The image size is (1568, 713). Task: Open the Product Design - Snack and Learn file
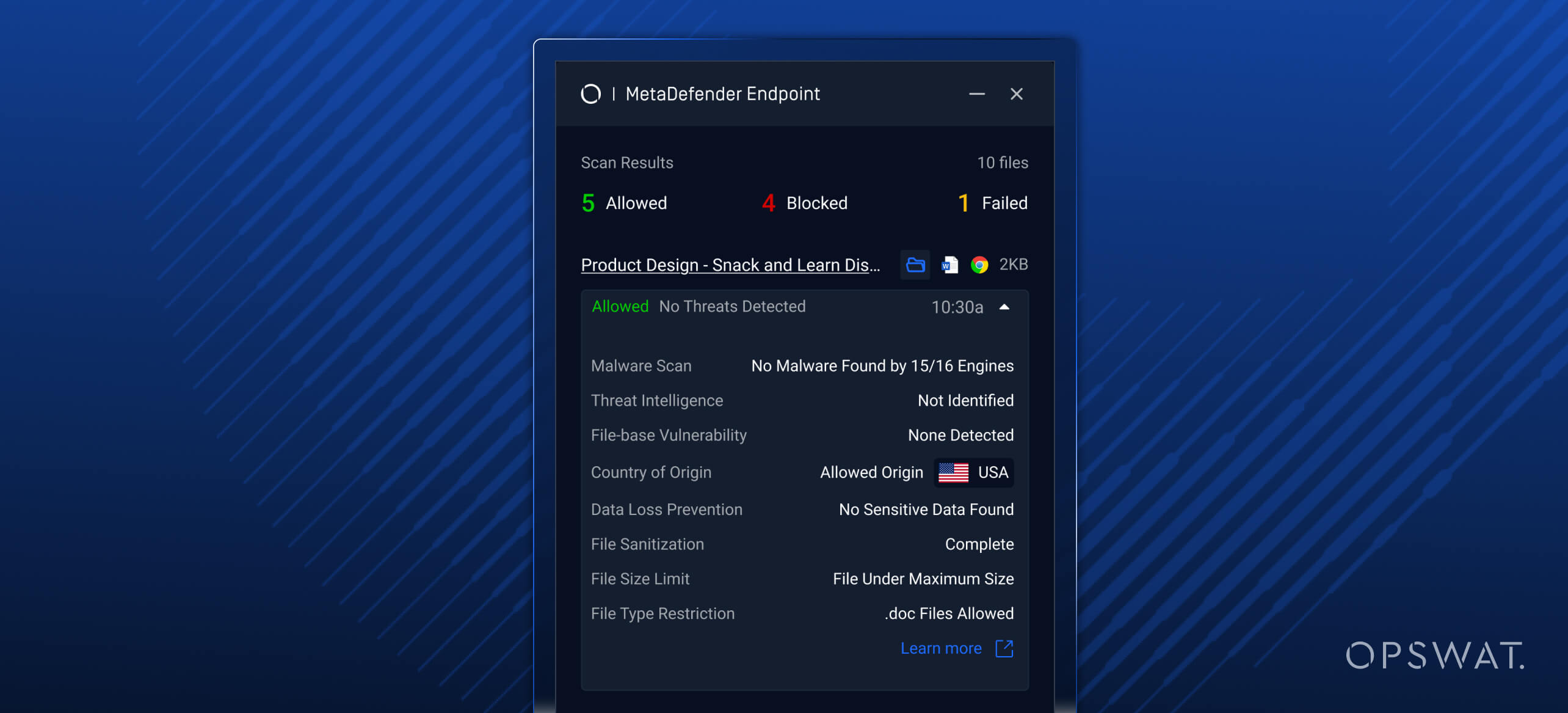(x=730, y=265)
